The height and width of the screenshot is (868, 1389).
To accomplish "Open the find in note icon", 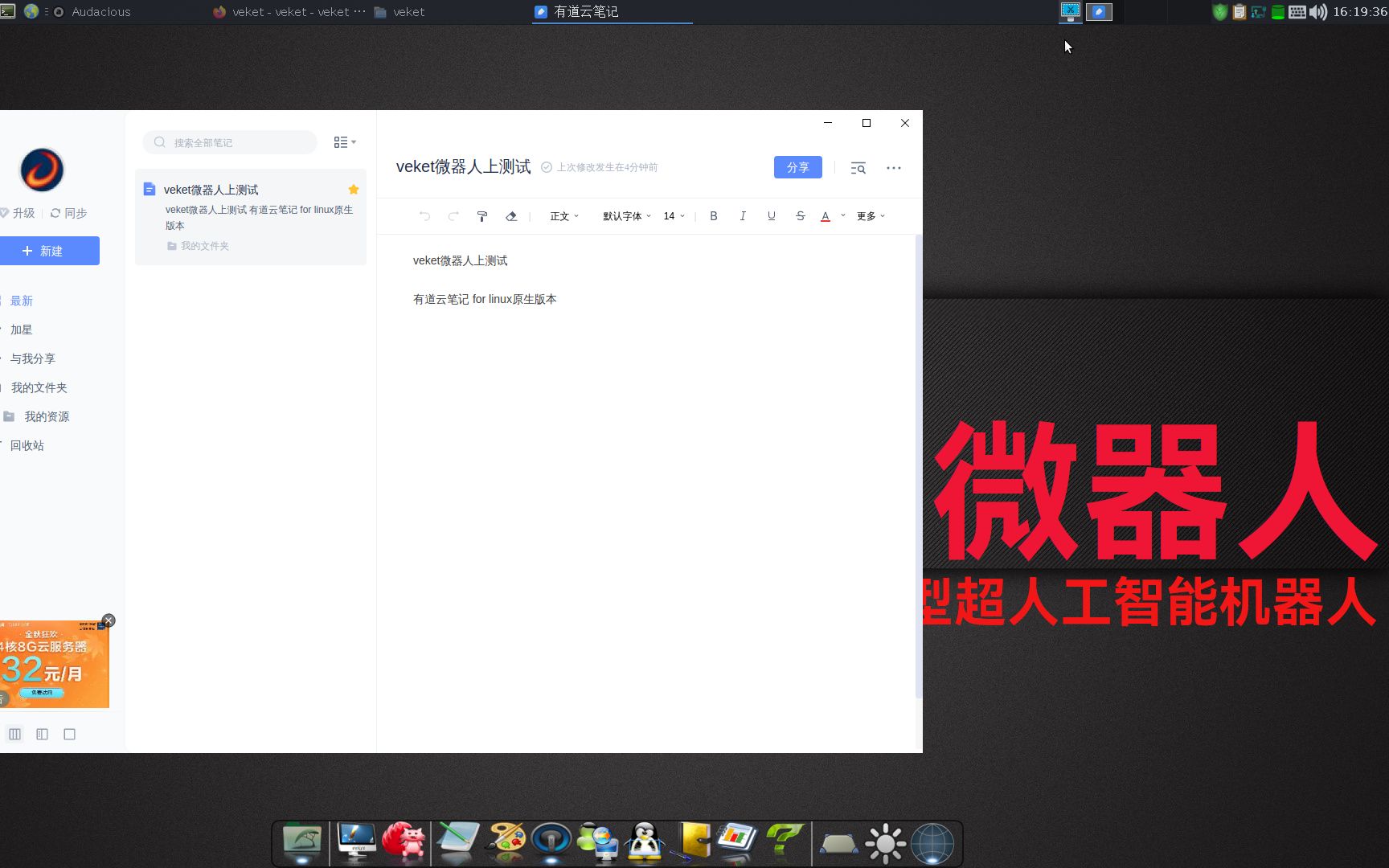I will [858, 168].
